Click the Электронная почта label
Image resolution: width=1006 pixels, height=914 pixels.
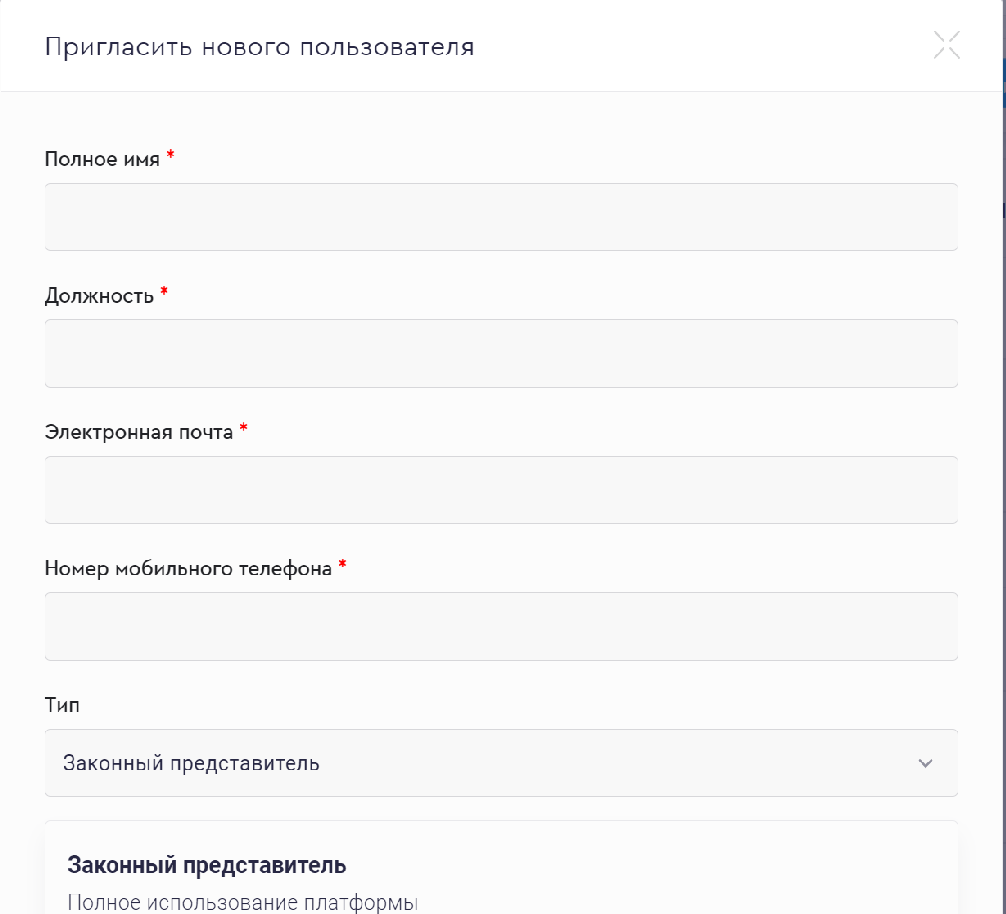(139, 432)
